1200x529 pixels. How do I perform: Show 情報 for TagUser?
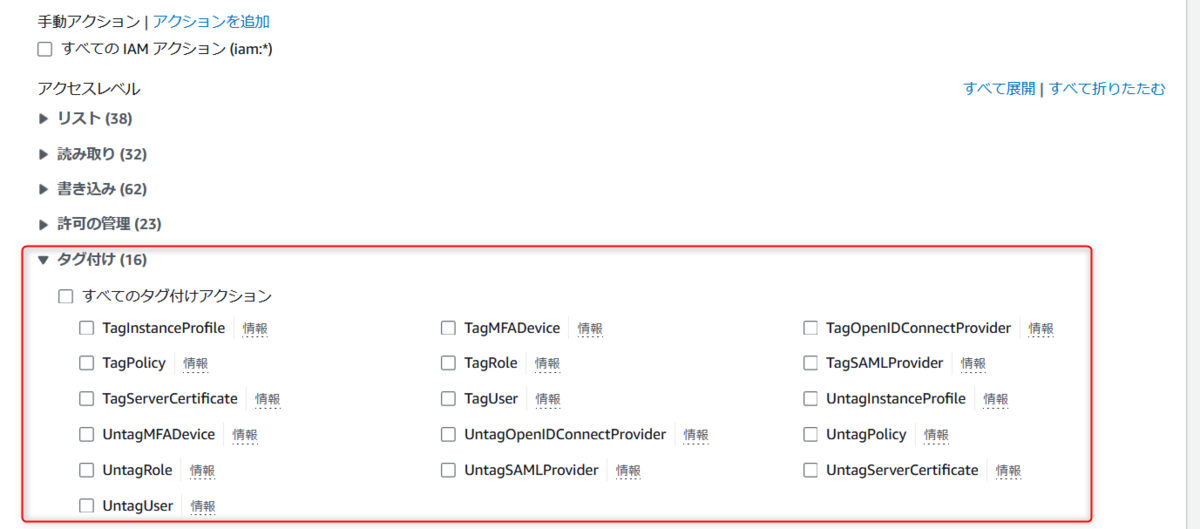click(548, 400)
